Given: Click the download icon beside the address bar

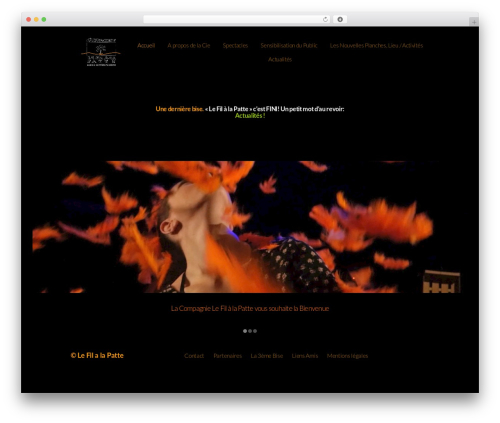Looking at the screenshot, I should 340,19.
